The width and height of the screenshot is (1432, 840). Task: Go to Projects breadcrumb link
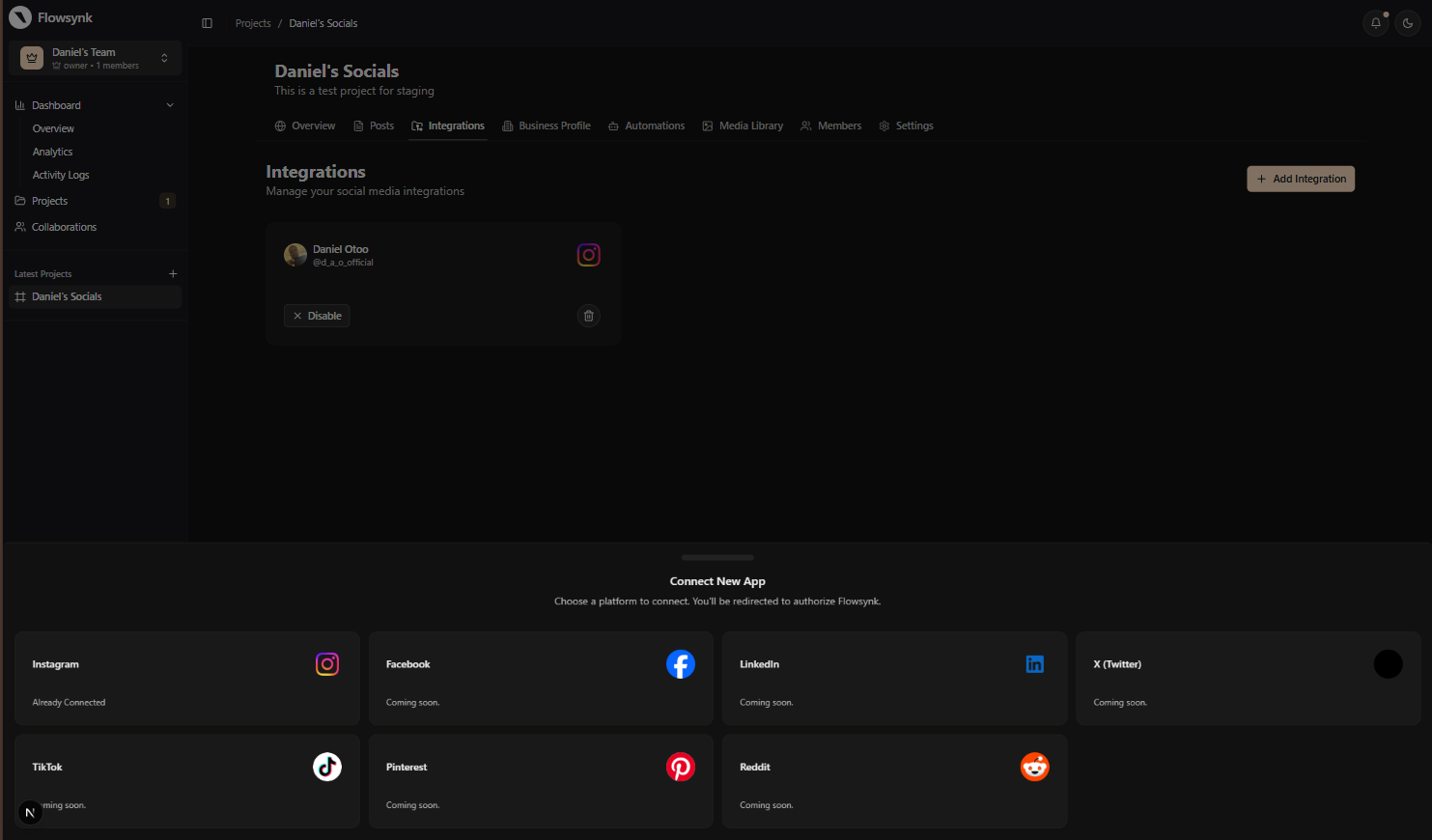click(x=253, y=23)
